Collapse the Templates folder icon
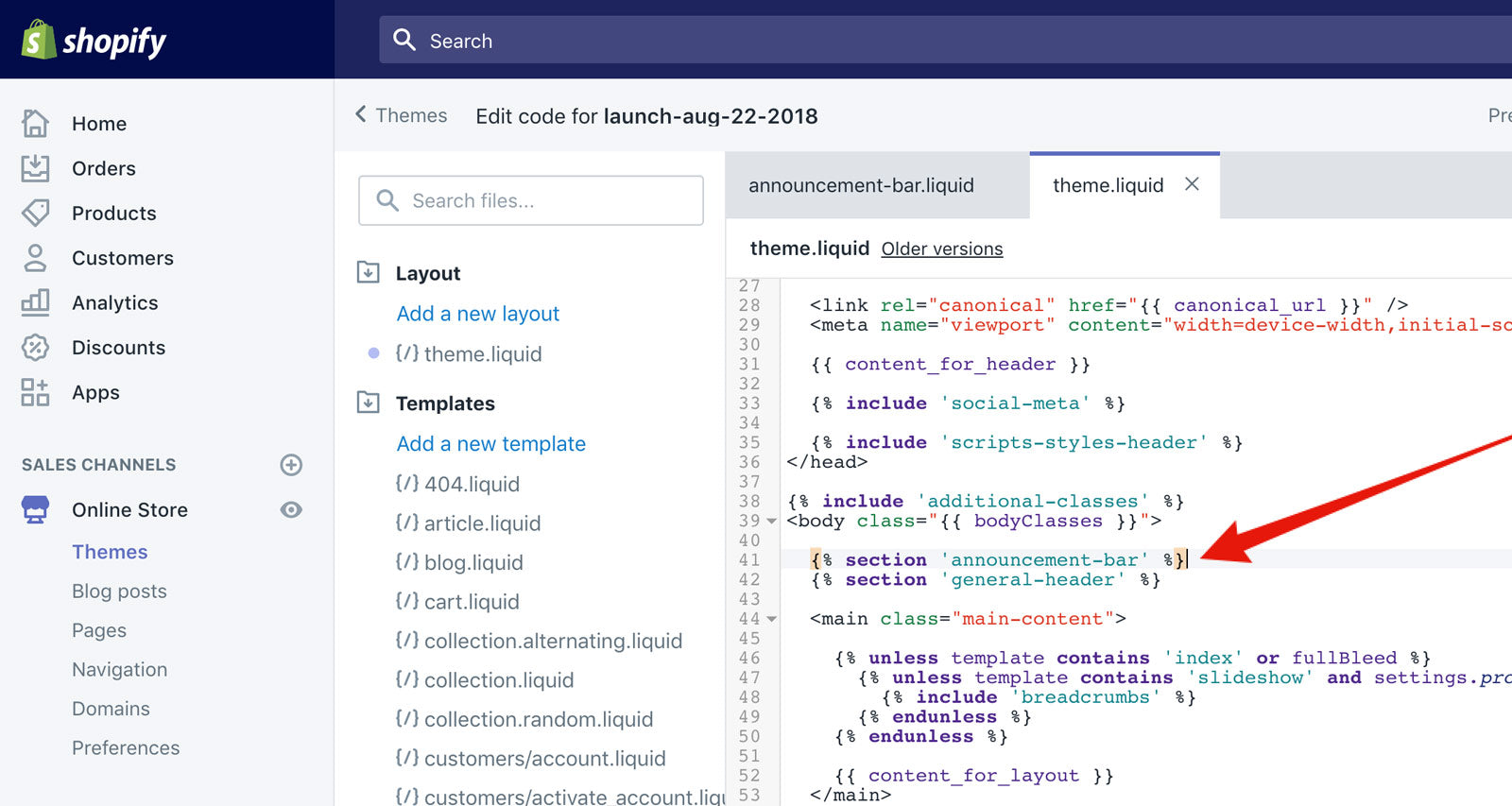Viewport: 1512px width, 806px height. [x=369, y=403]
